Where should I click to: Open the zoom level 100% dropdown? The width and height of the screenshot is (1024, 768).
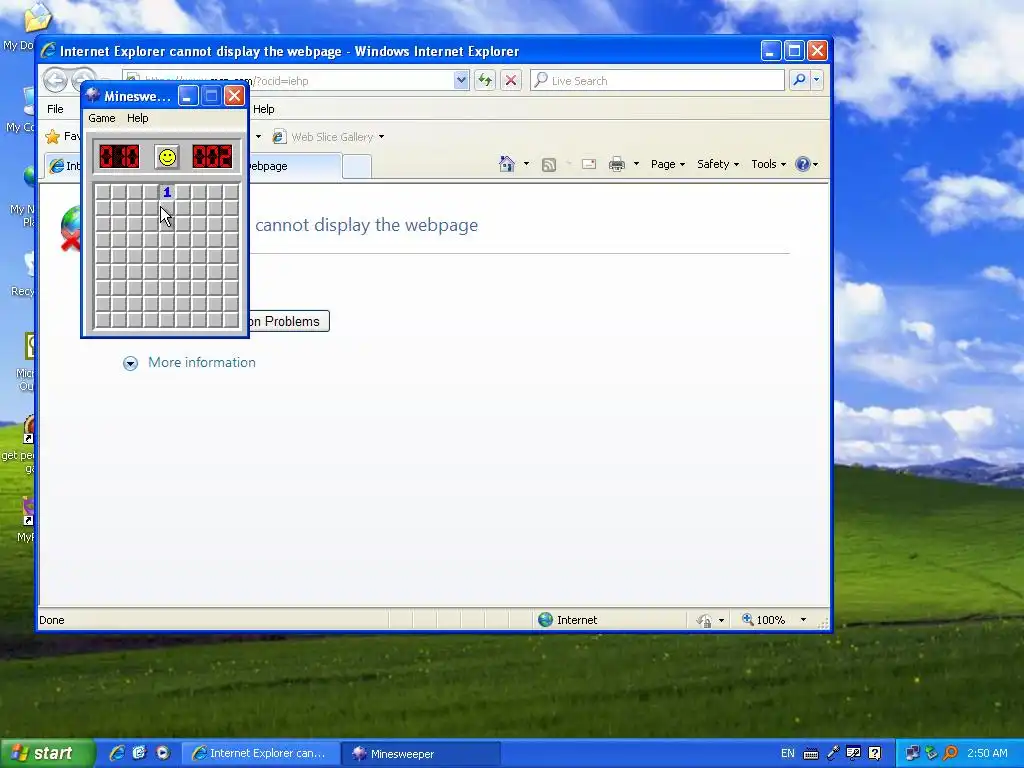click(x=803, y=620)
